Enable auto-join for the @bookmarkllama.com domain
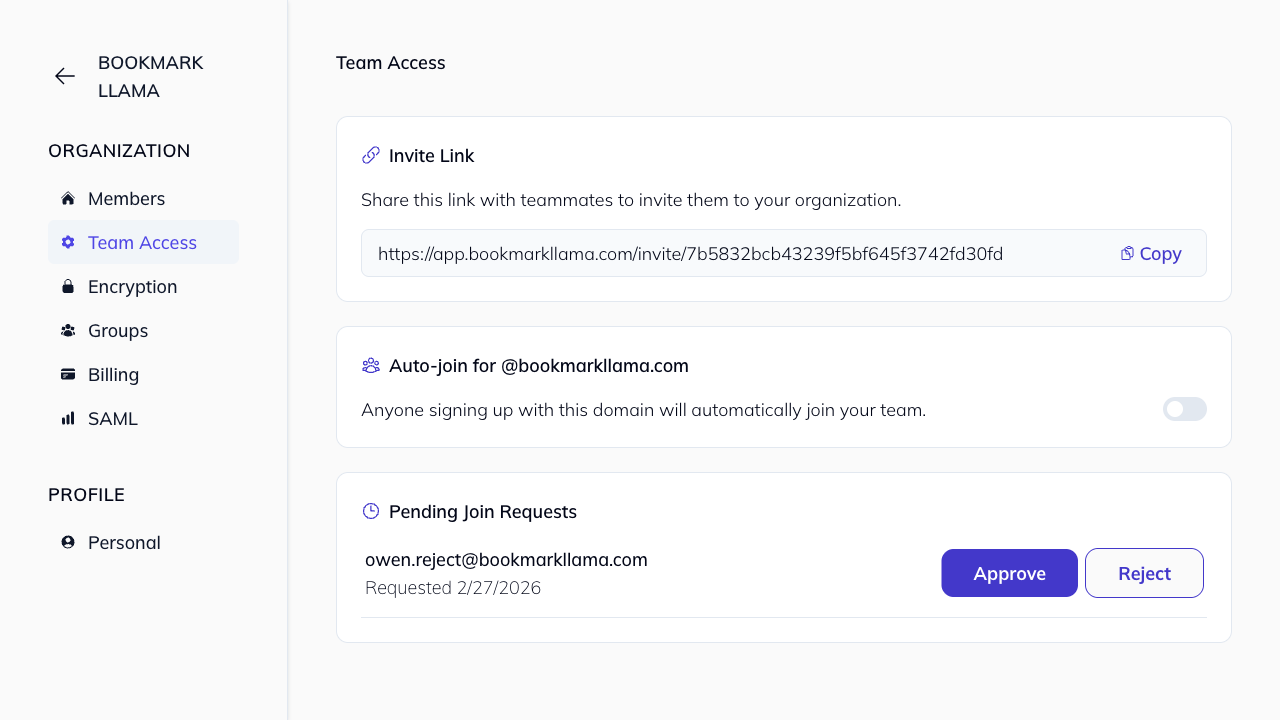Image resolution: width=1280 pixels, height=720 pixels. click(1184, 409)
